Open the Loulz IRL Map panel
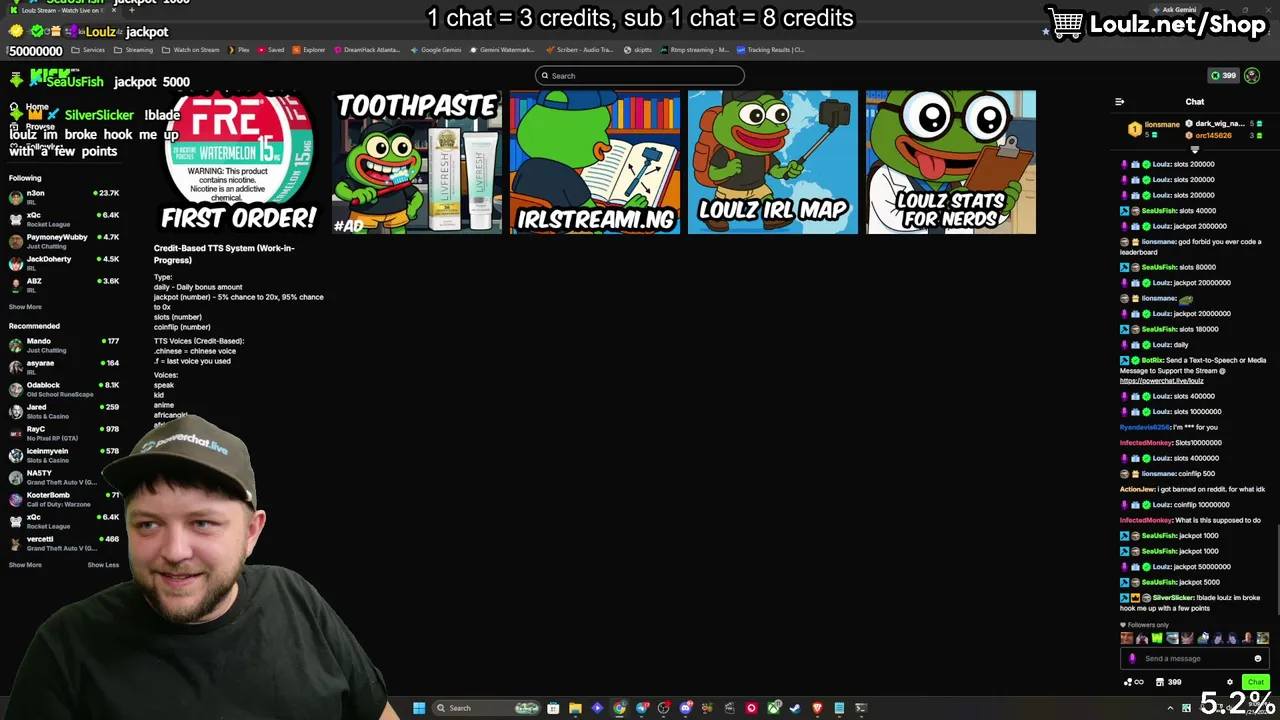 [x=773, y=162]
